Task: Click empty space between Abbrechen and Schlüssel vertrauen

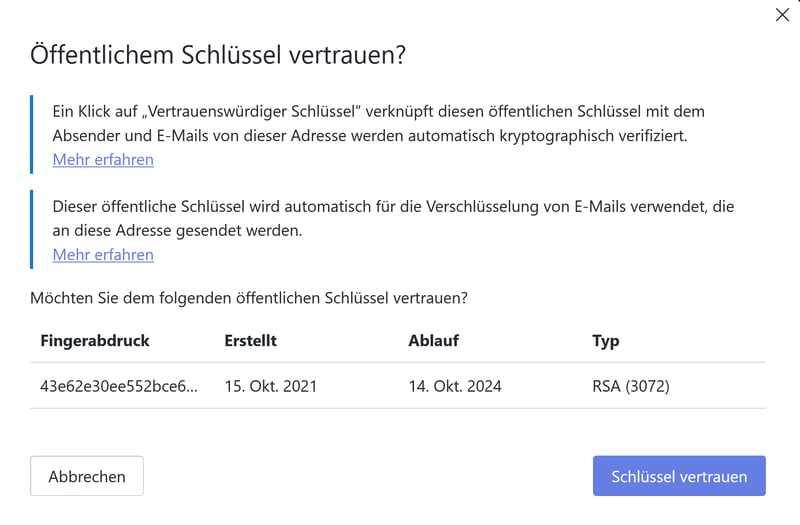Action: [x=368, y=476]
